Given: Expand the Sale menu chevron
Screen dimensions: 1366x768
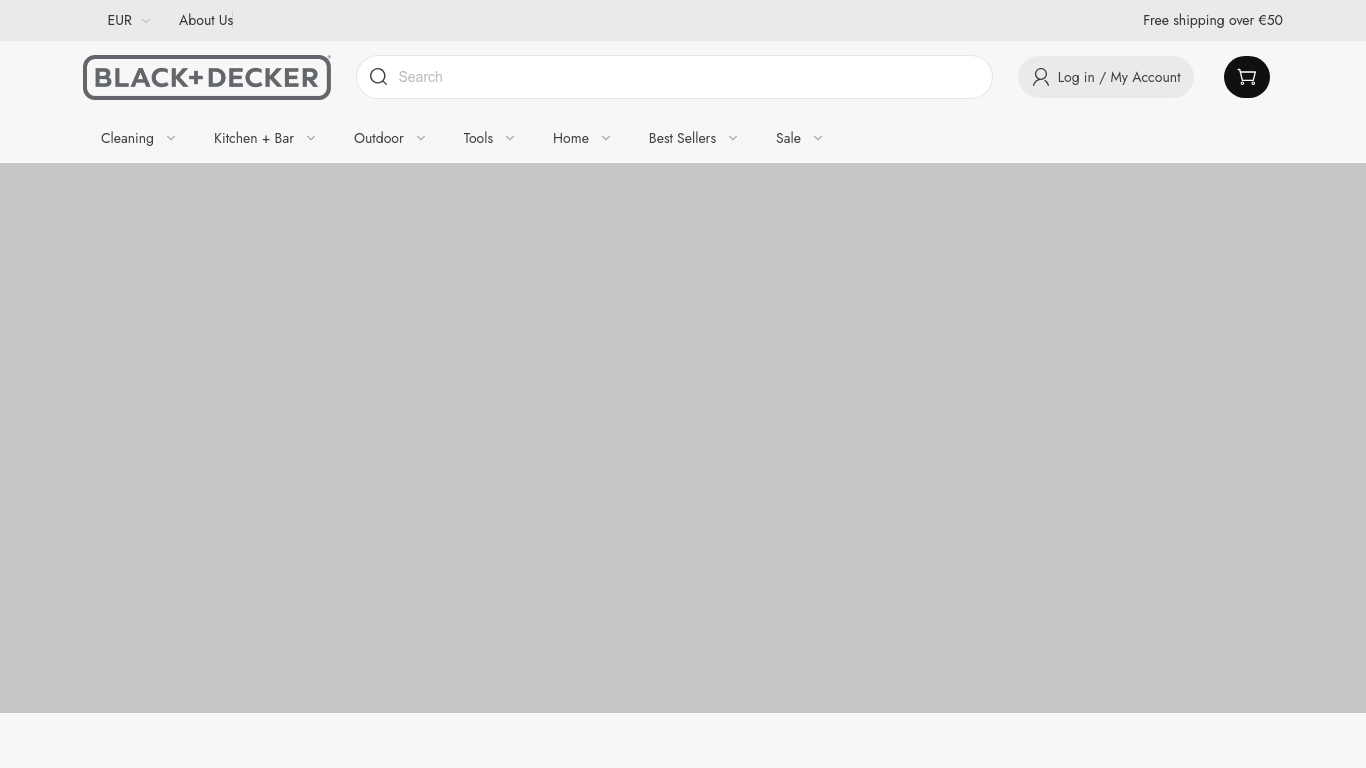Looking at the screenshot, I should (818, 138).
